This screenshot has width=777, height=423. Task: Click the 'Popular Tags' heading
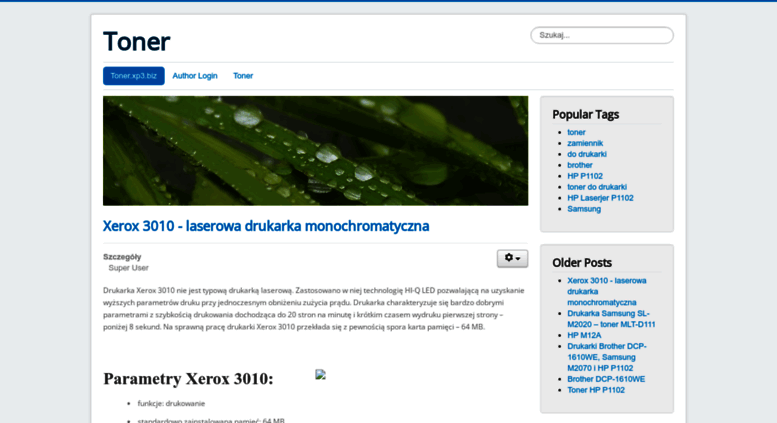pos(585,114)
